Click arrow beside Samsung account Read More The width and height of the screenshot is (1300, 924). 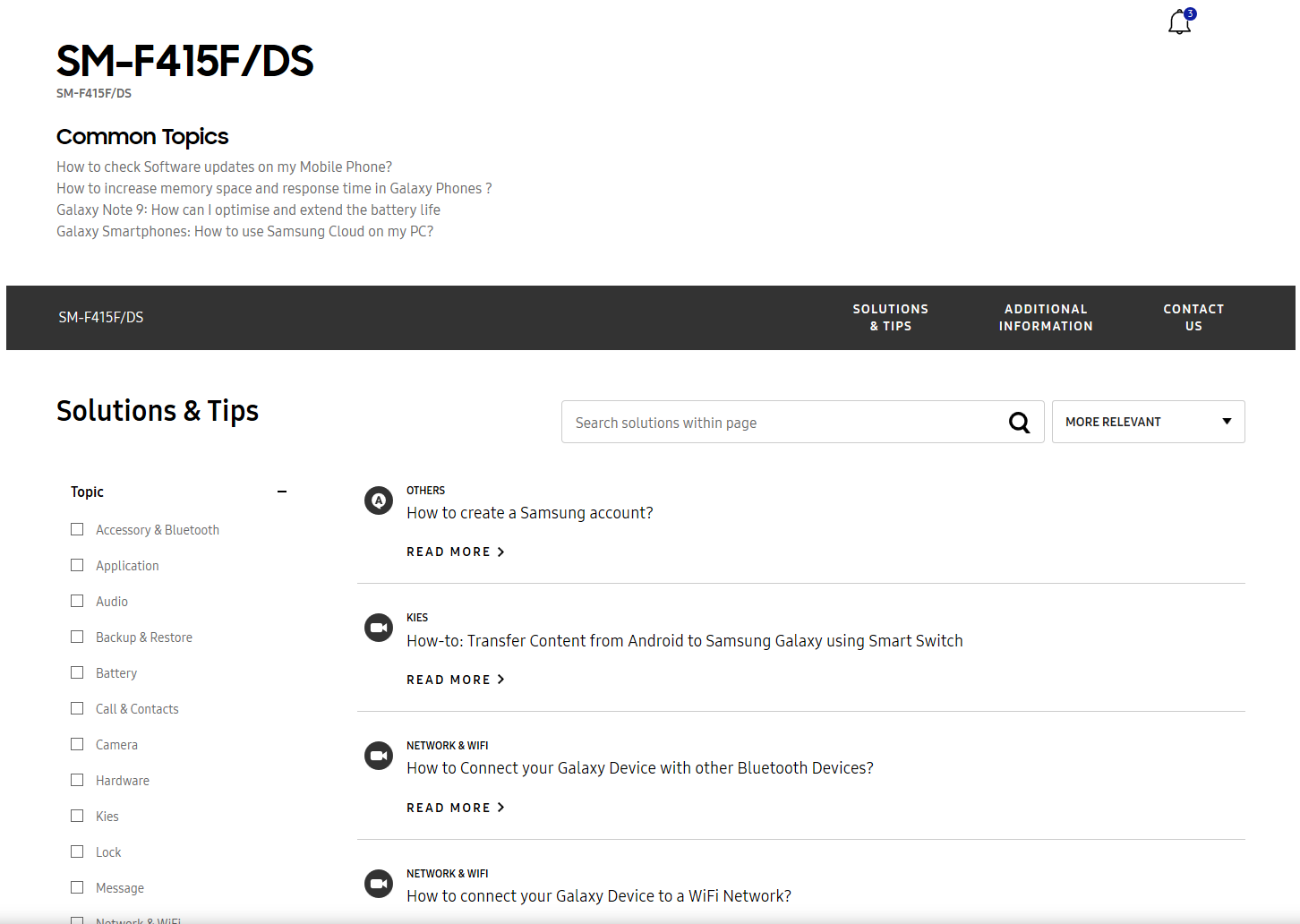(x=501, y=552)
